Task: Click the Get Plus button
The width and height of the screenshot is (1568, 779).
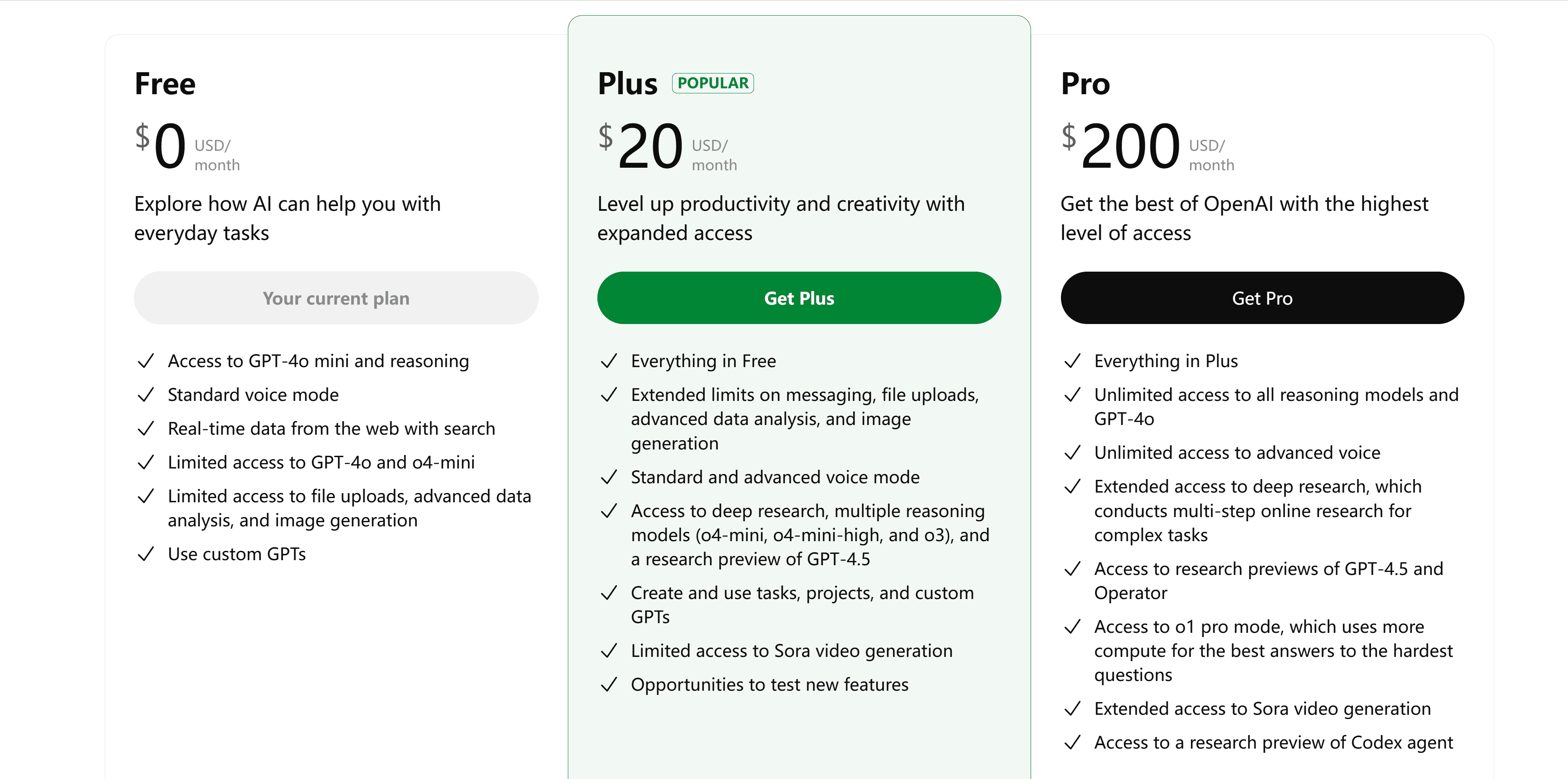Action: tap(799, 298)
